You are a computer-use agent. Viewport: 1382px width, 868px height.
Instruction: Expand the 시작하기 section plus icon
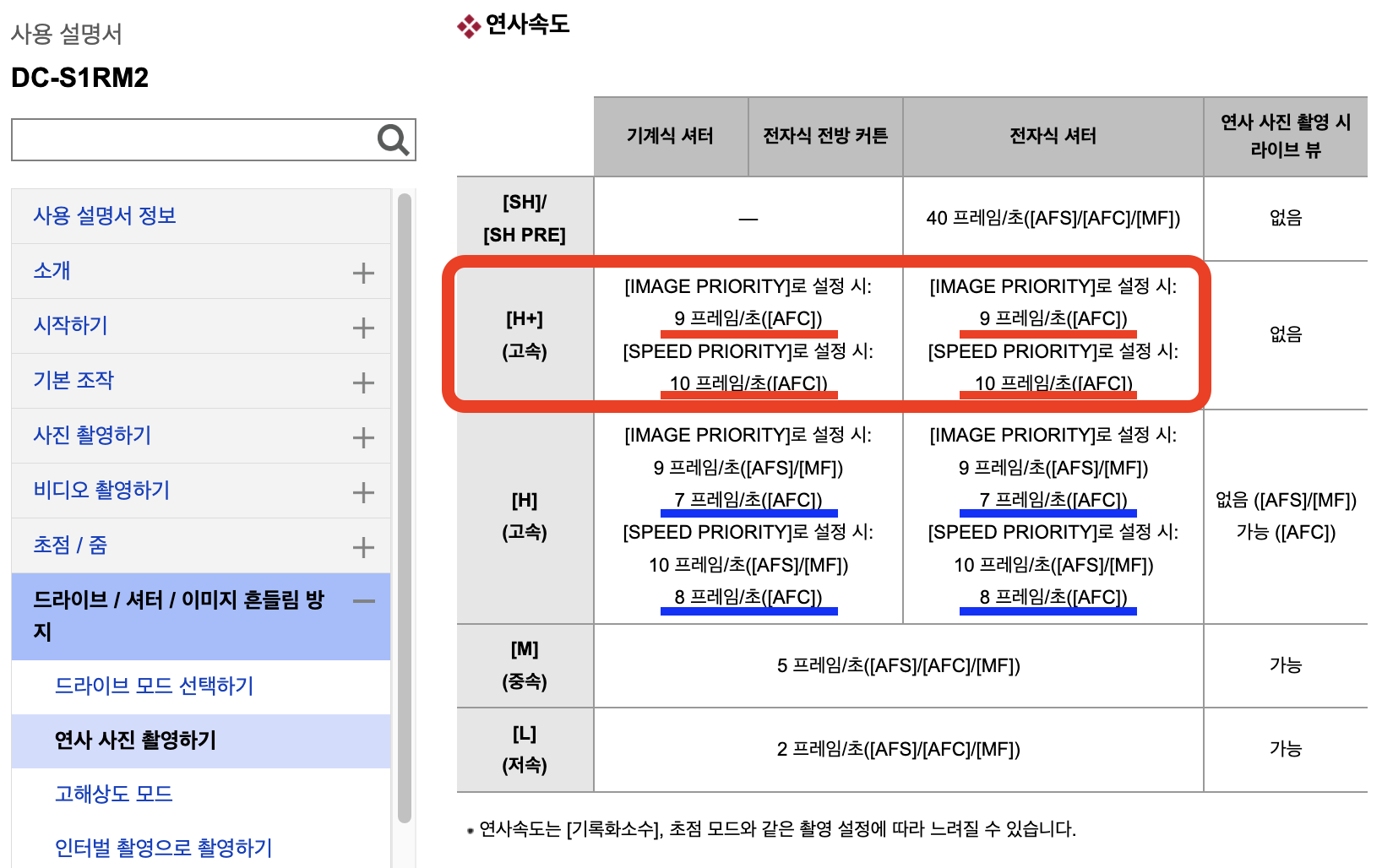coord(363,328)
